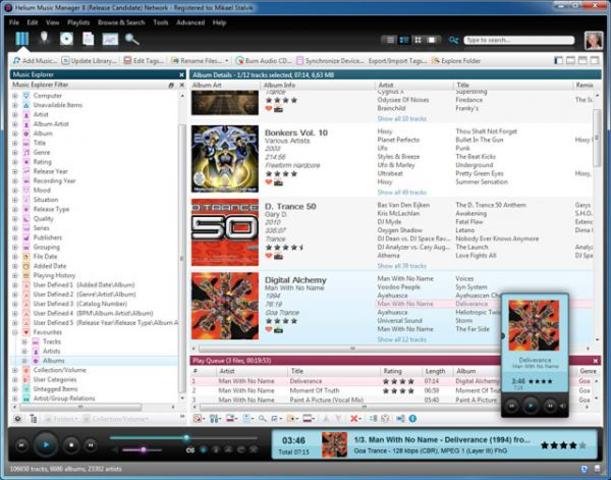Click the Digital Alchemy album cover thumbnail
The height and width of the screenshot is (480, 611).
[x=225, y=306]
